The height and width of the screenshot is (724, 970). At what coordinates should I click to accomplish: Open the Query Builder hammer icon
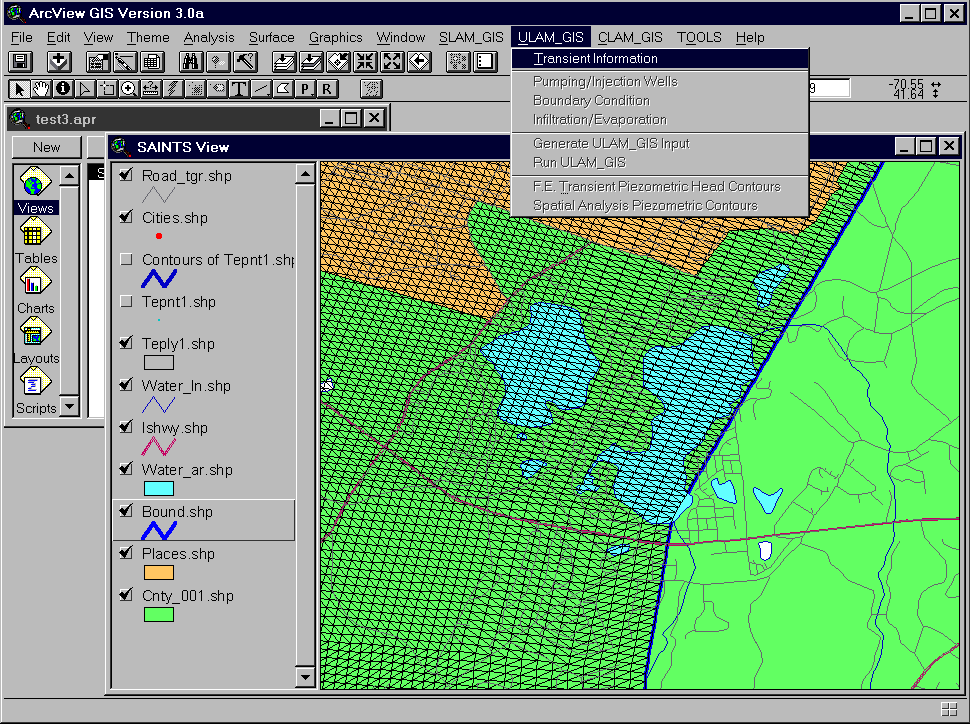pos(246,61)
